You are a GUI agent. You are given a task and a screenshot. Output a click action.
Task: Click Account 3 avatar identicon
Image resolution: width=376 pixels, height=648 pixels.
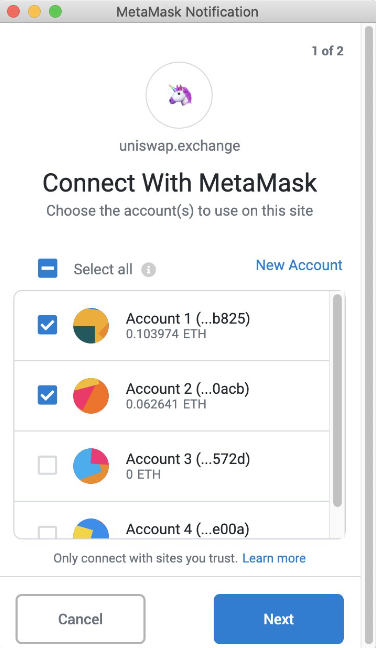coord(91,466)
